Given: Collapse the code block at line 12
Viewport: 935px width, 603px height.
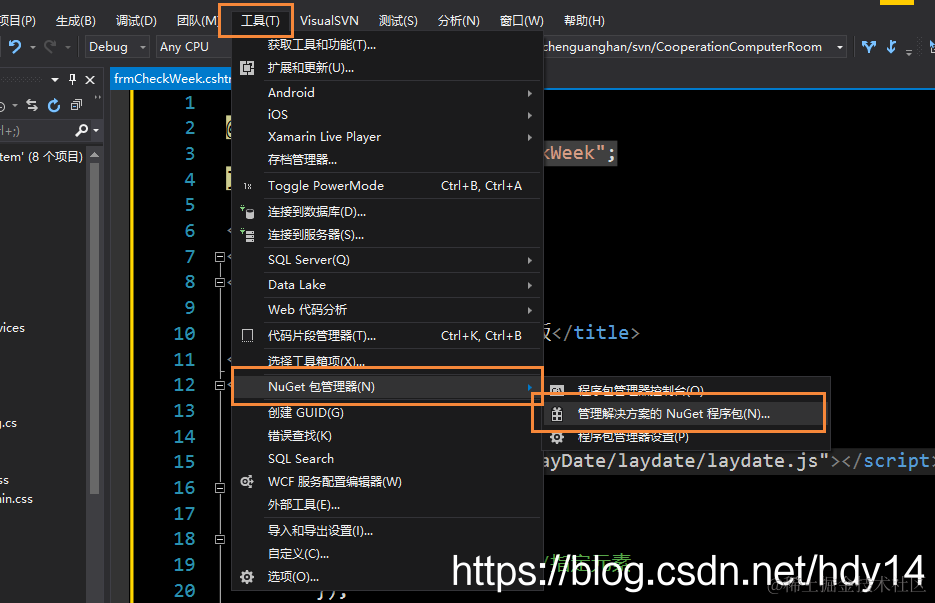Looking at the screenshot, I should 219,385.
